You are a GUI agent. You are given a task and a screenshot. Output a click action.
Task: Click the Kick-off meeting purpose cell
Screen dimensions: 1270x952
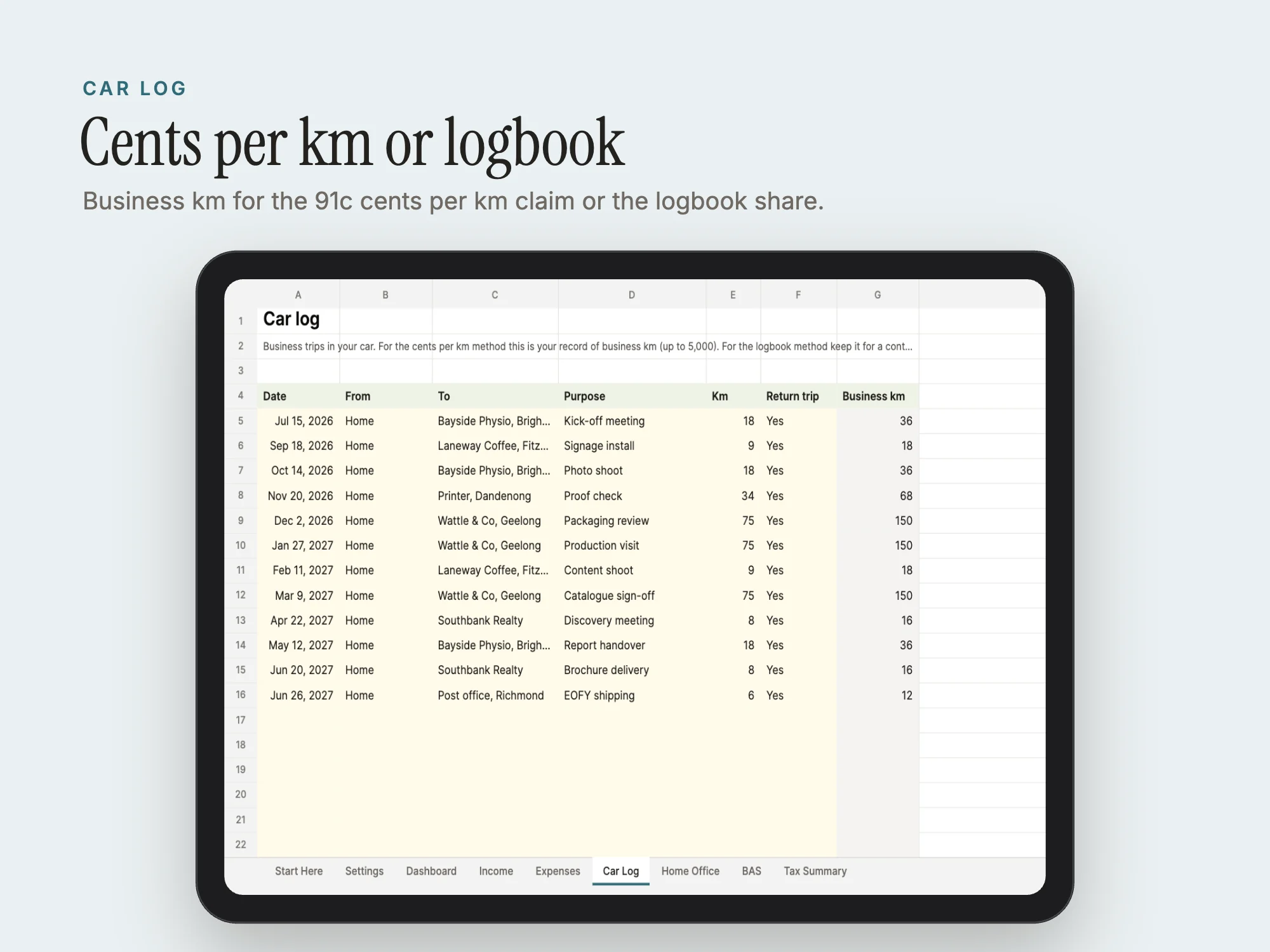tap(632, 421)
